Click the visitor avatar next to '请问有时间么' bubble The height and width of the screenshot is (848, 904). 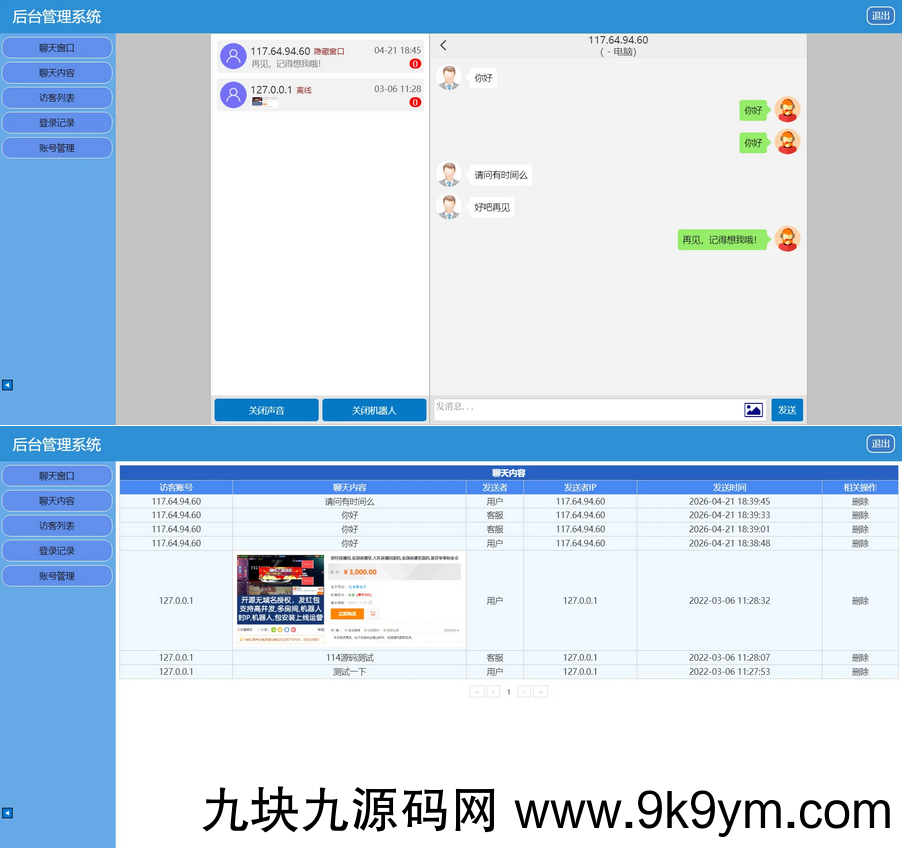click(x=449, y=175)
